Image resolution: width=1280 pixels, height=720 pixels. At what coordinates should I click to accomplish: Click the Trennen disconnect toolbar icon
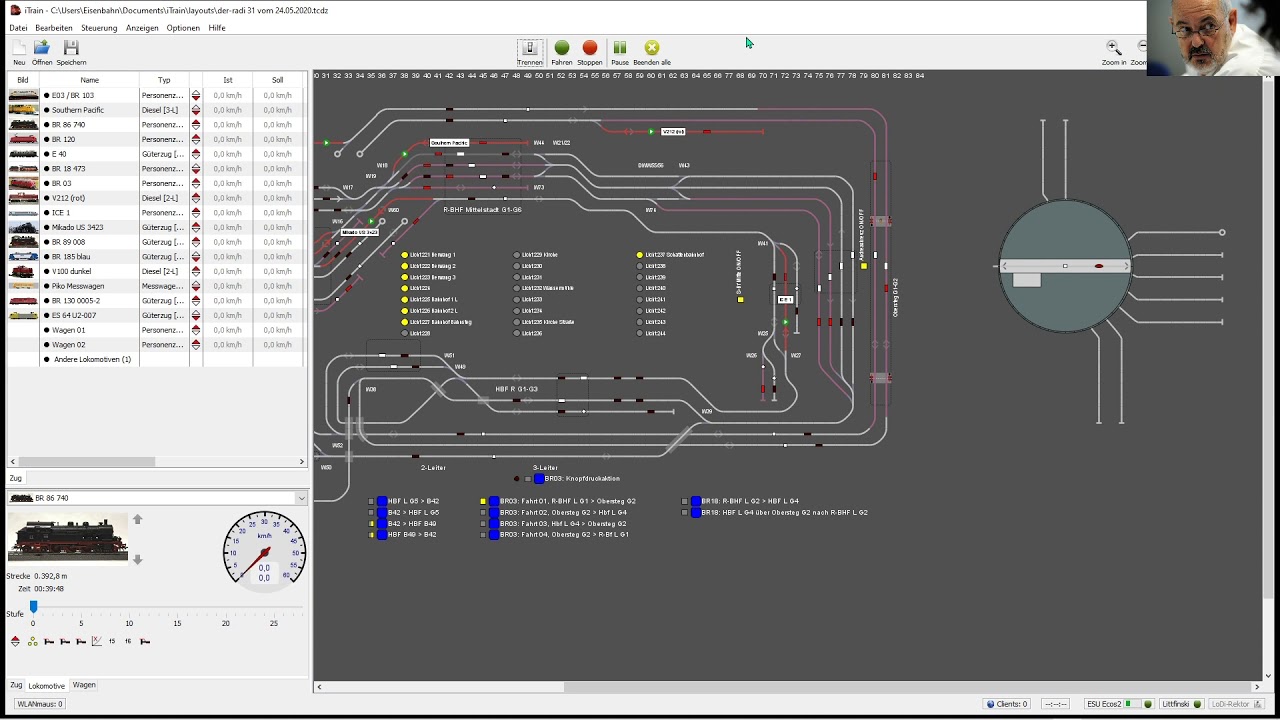click(530, 48)
